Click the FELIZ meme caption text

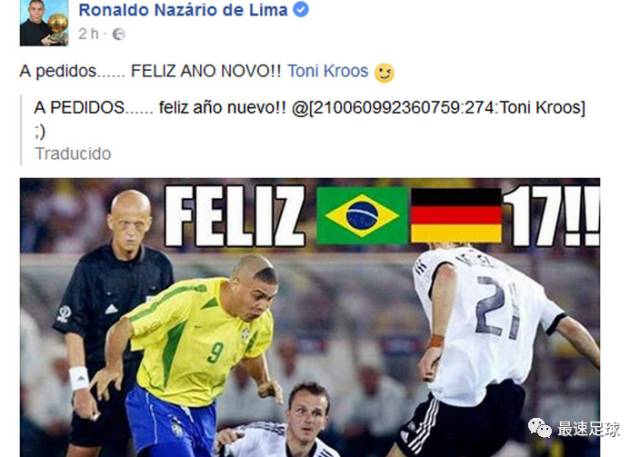pos(234,216)
